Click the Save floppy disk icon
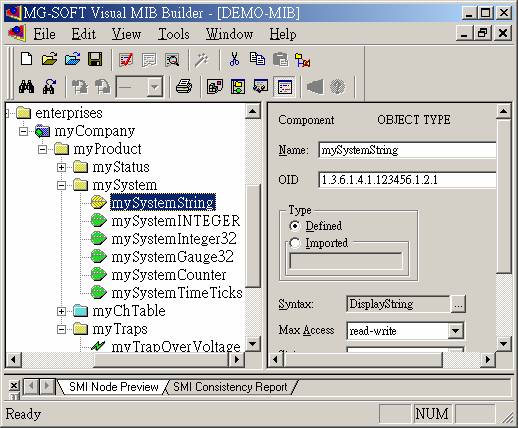Viewport: 518px width, 428px height. tap(95, 59)
